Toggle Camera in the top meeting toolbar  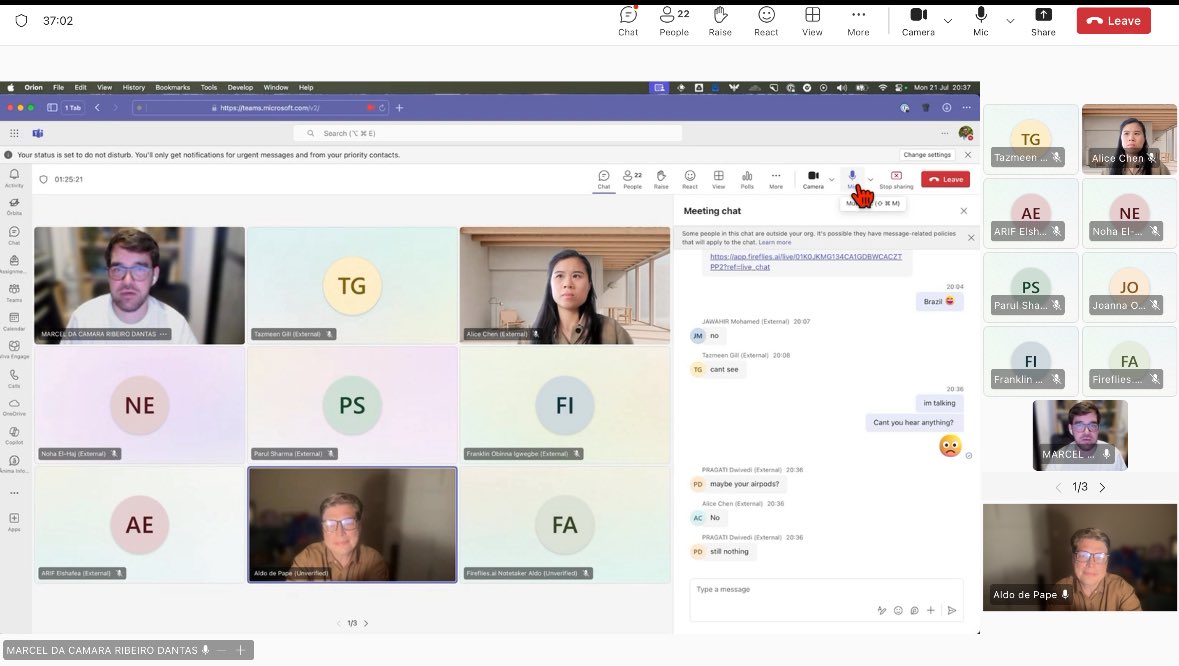pyautogui.click(x=918, y=21)
